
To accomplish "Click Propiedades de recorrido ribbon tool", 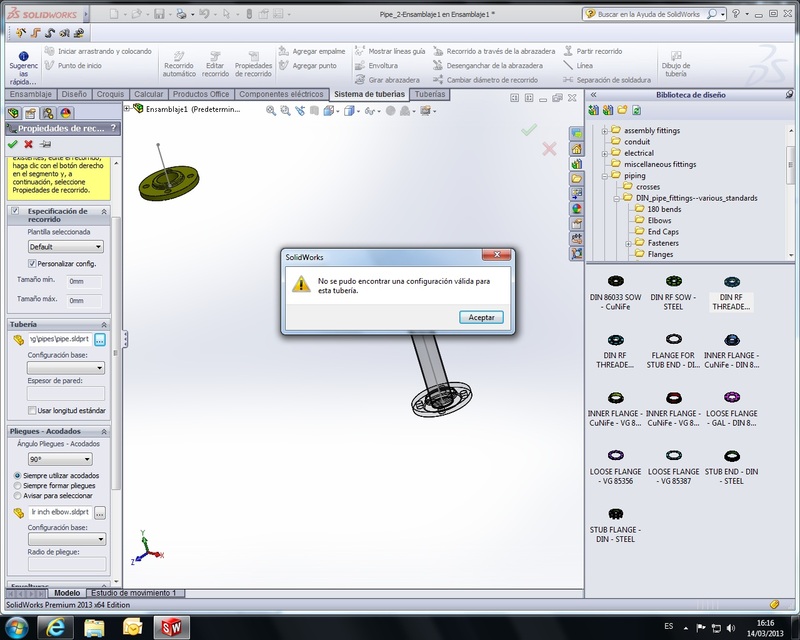I will pyautogui.click(x=254, y=64).
